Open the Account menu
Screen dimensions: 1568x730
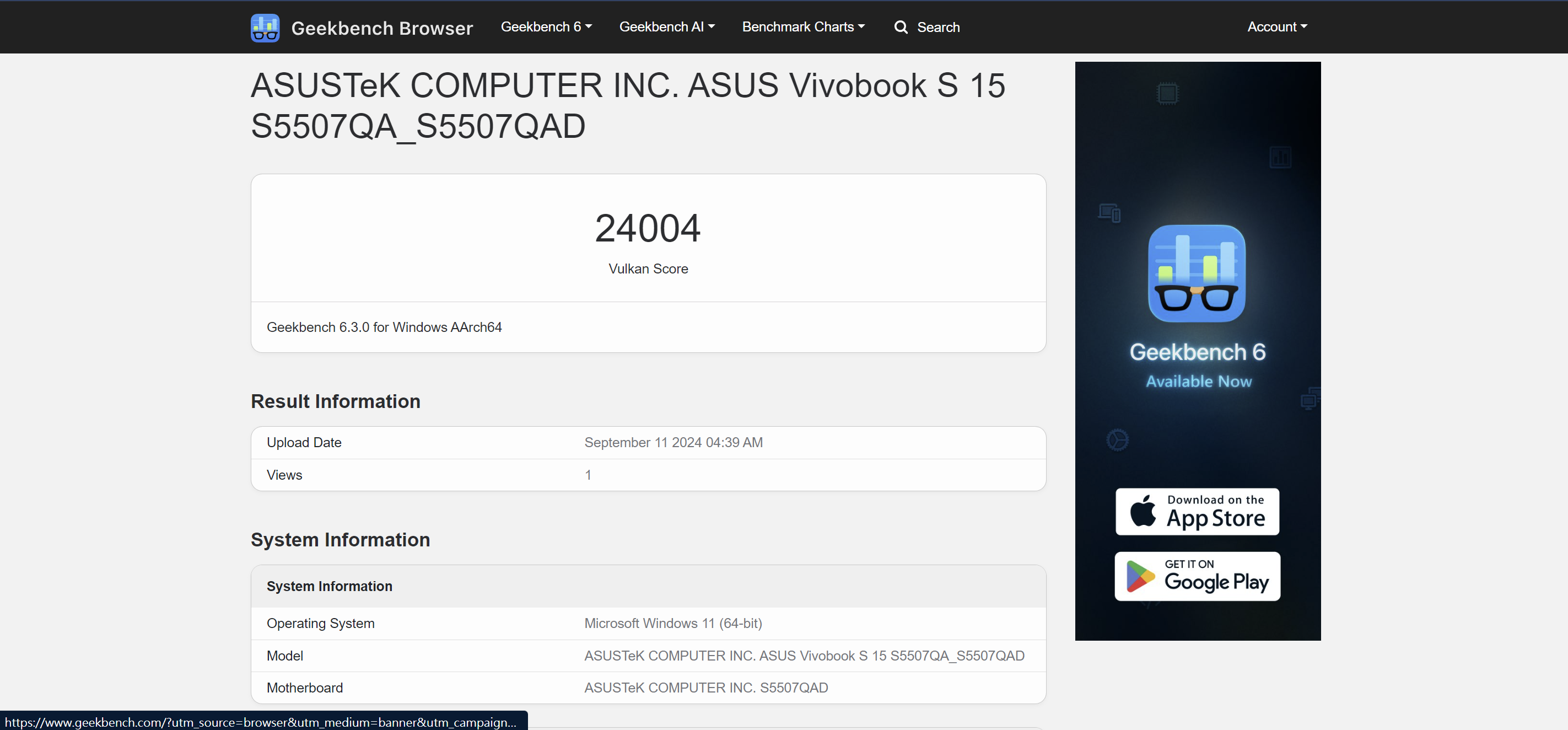1276,27
